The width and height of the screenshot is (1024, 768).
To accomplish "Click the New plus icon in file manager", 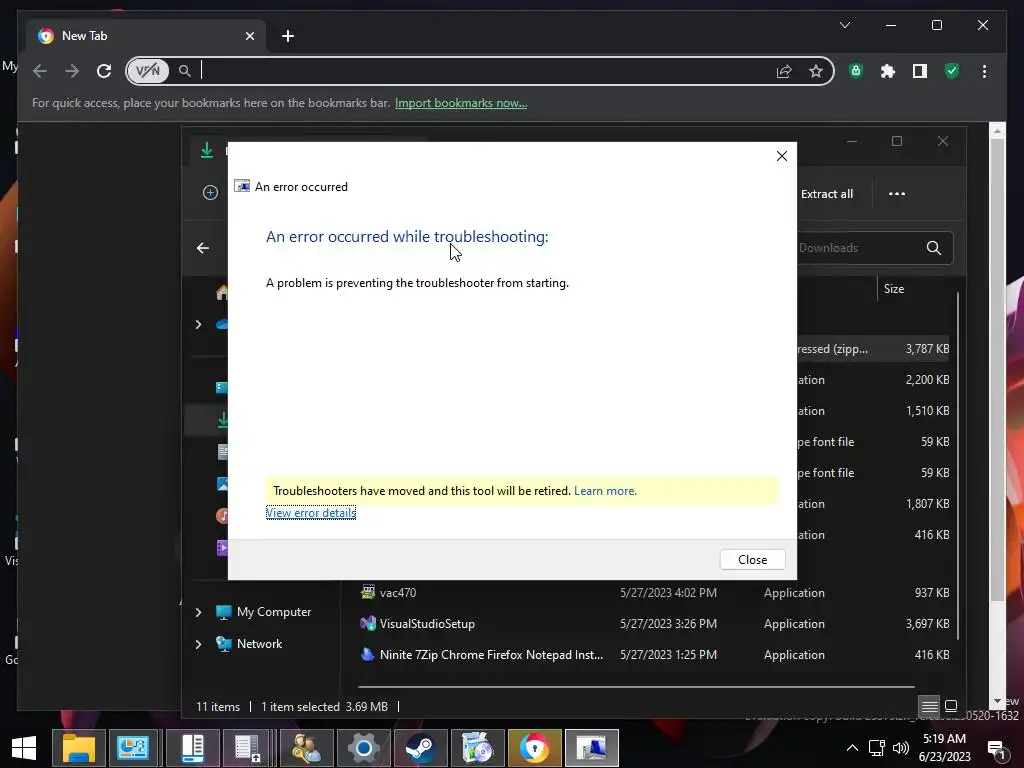I will point(210,193).
